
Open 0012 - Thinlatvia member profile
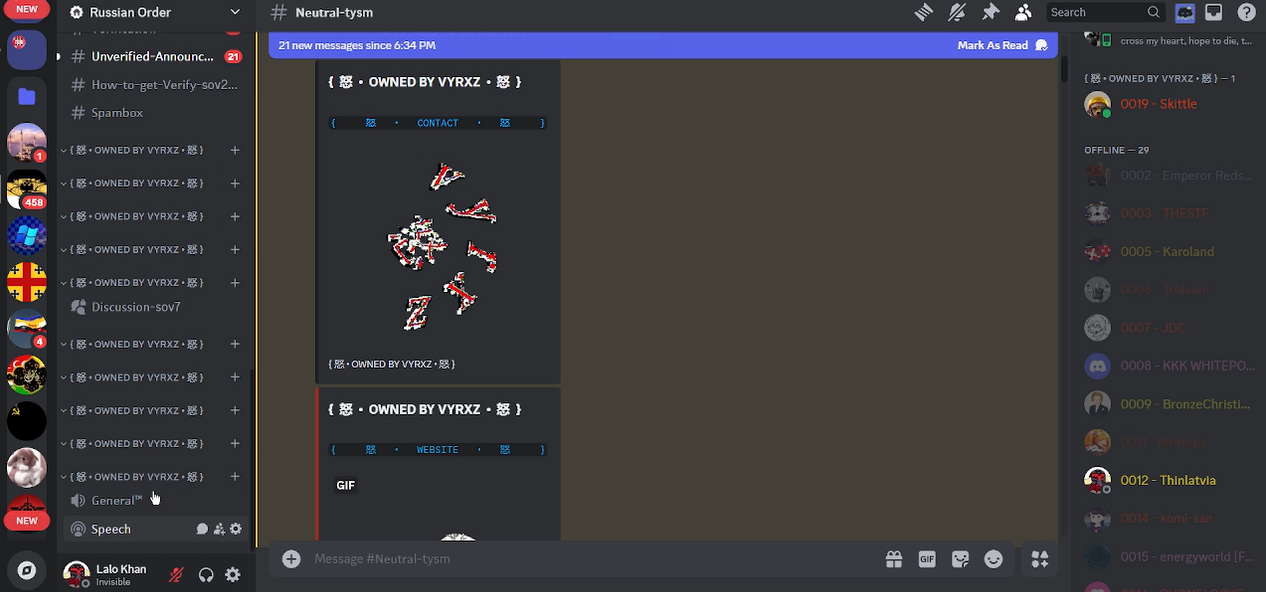point(1167,480)
